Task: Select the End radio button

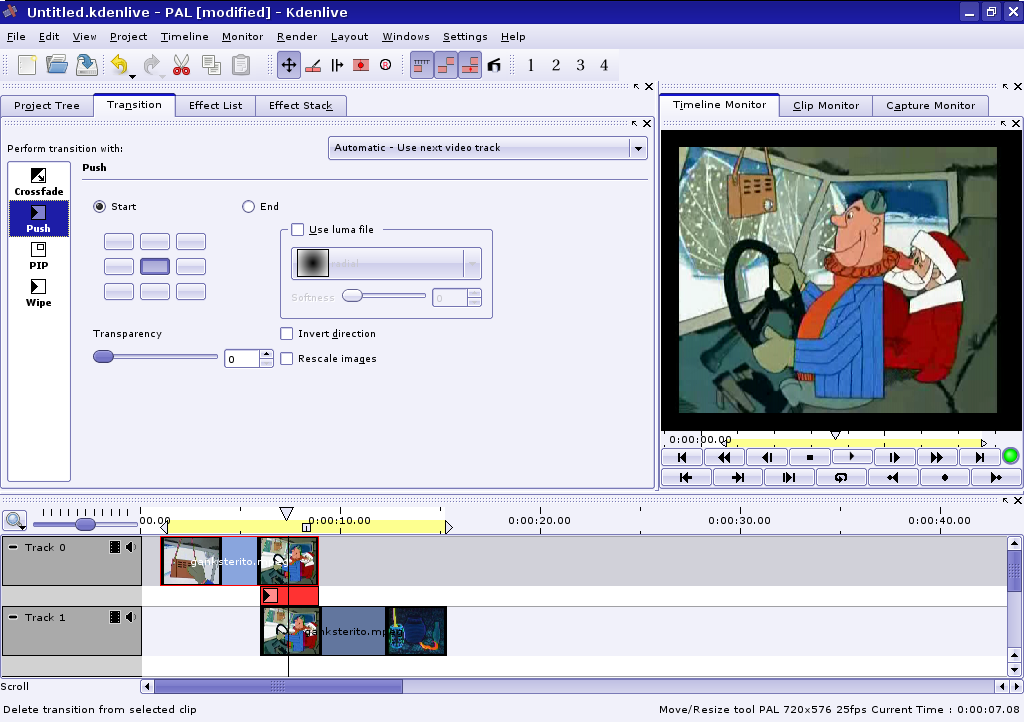Action: [x=249, y=207]
